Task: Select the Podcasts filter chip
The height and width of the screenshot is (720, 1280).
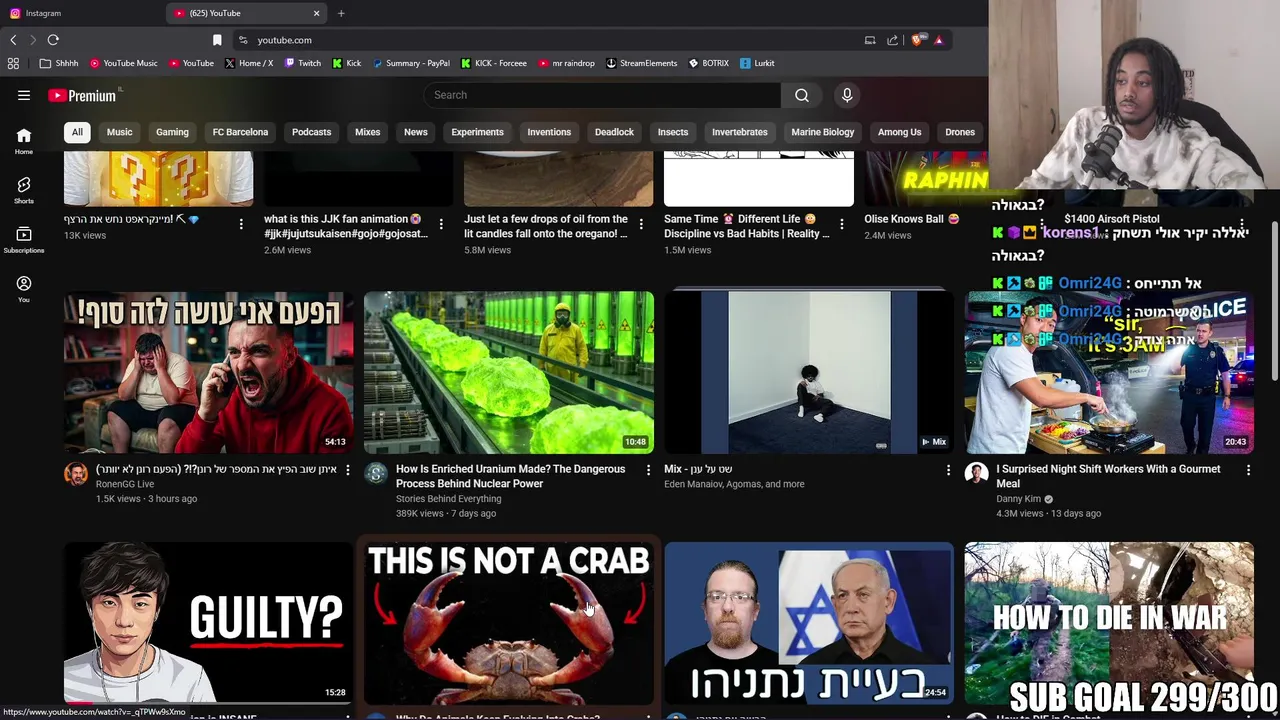Action: coord(311,132)
